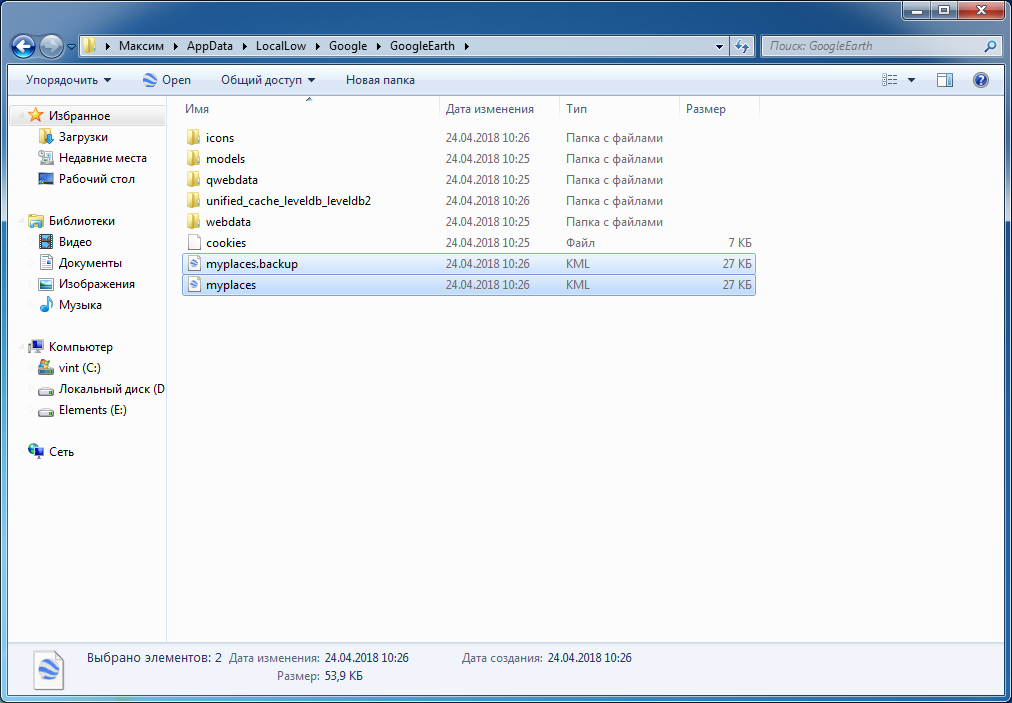Open the Упорядочить dropdown menu
1012x703 pixels.
[x=68, y=80]
